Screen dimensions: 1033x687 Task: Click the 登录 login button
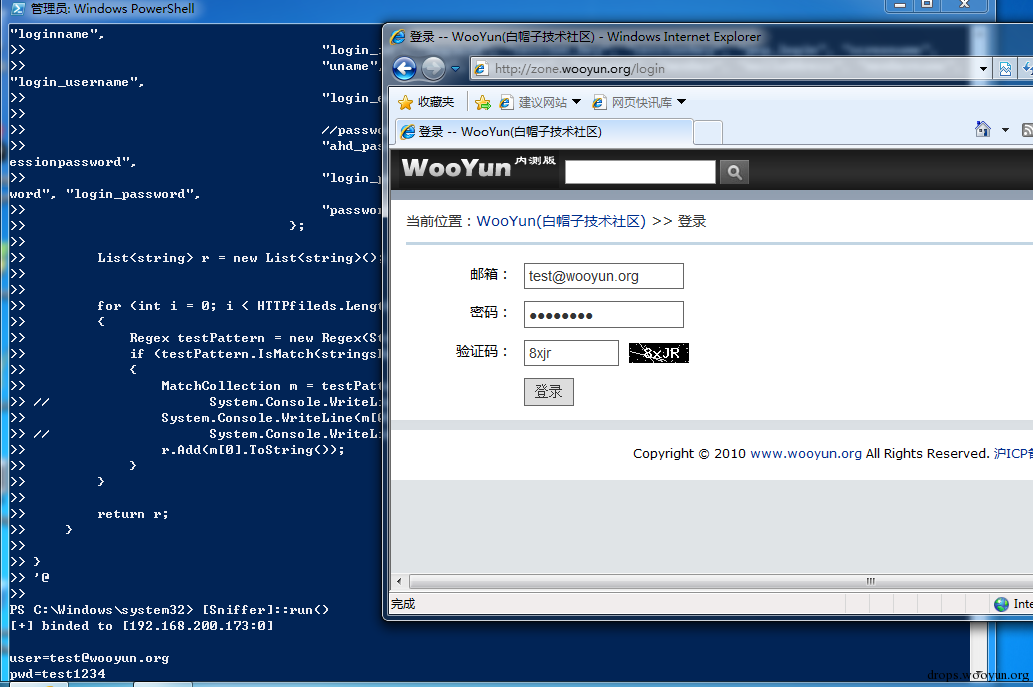coord(549,392)
